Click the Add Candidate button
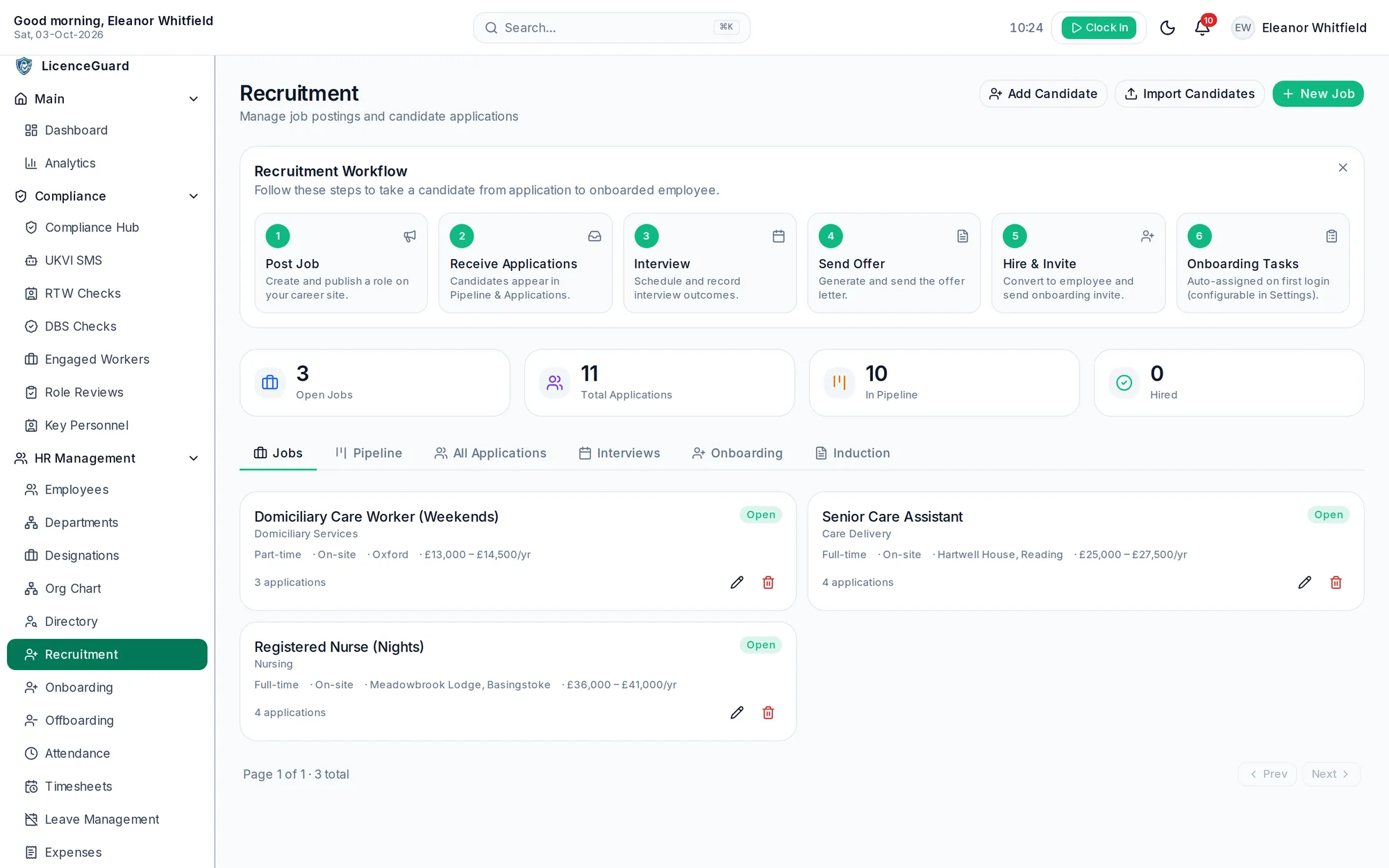 1043,94
